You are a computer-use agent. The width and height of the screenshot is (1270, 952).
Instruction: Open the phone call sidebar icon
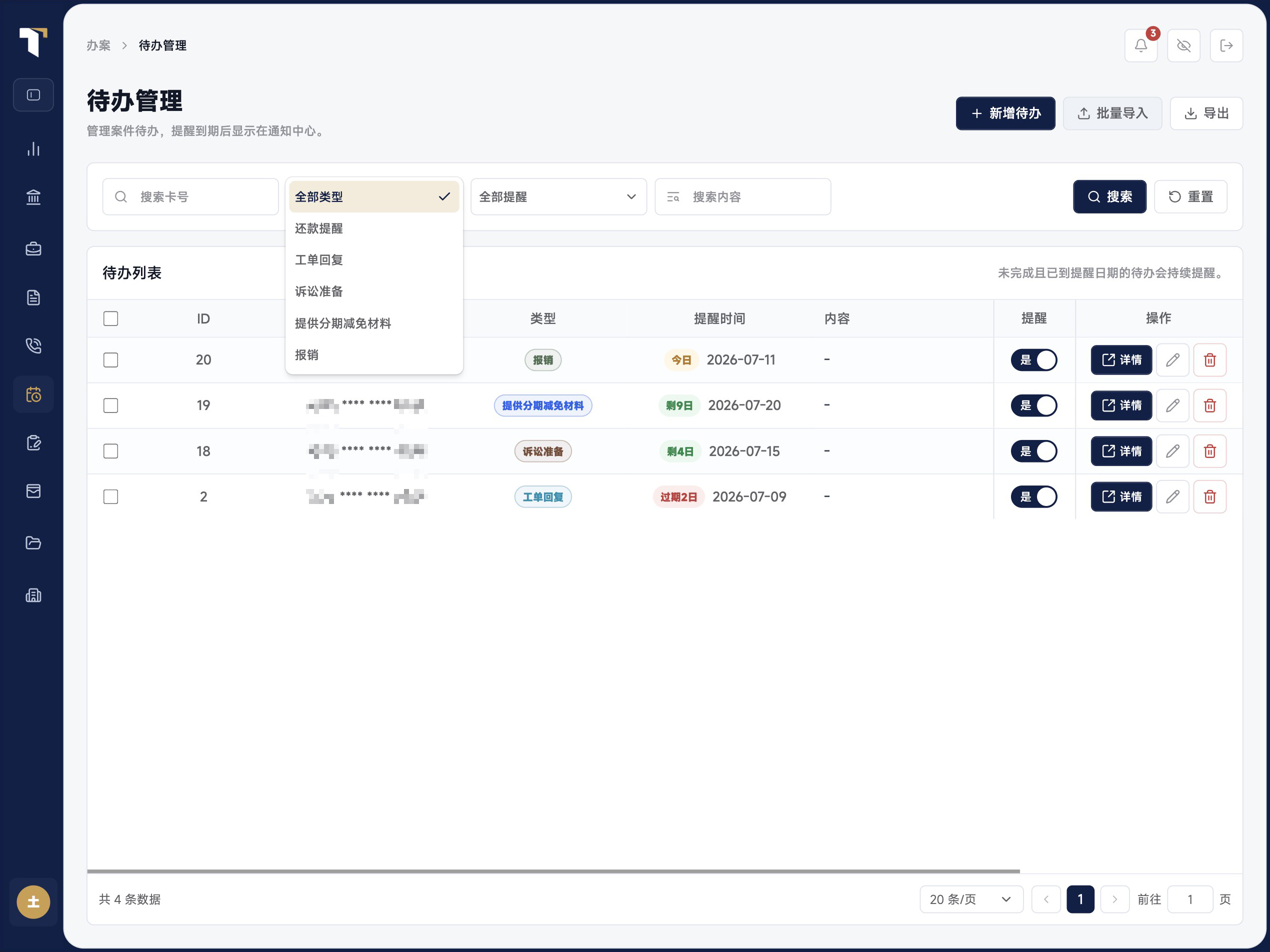(x=33, y=345)
